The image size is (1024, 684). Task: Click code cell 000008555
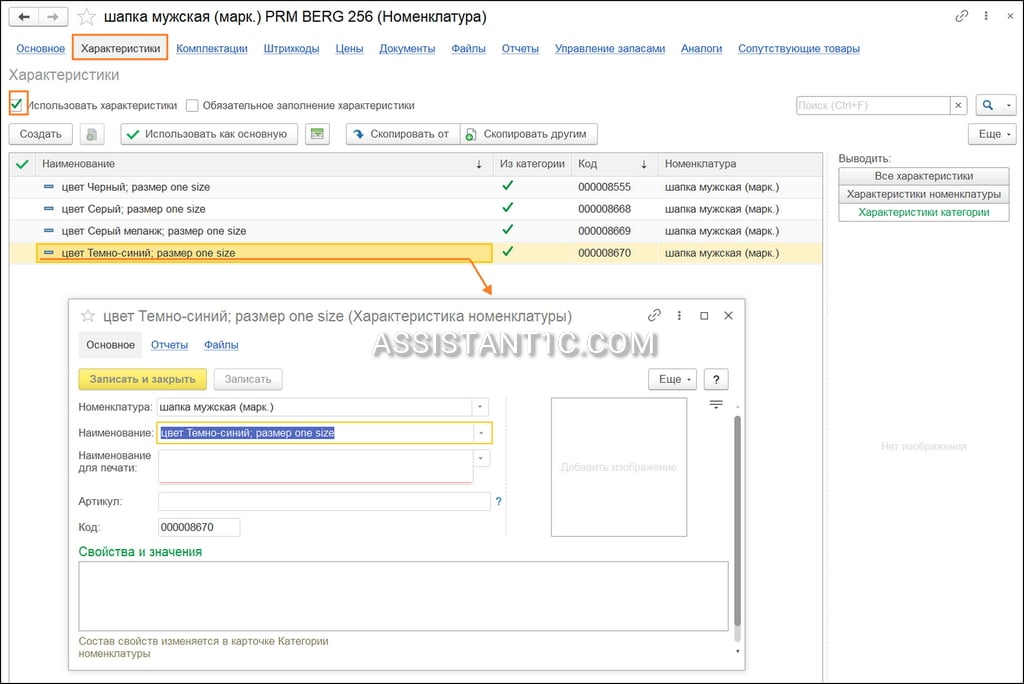tap(604, 187)
